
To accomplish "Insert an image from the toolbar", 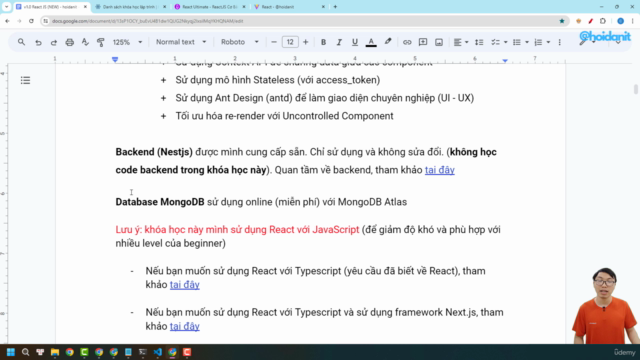I will pyautogui.click(x=439, y=42).
